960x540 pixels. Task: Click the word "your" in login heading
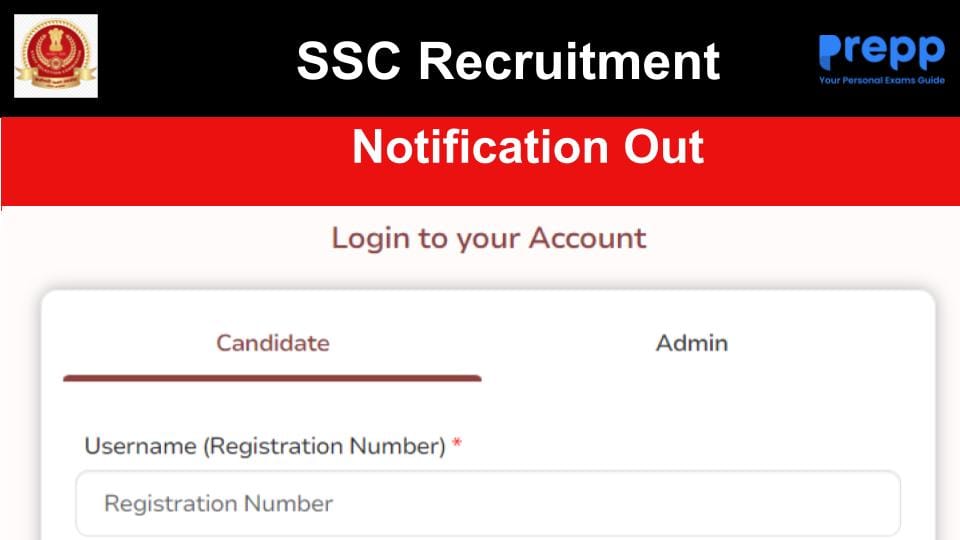point(489,238)
